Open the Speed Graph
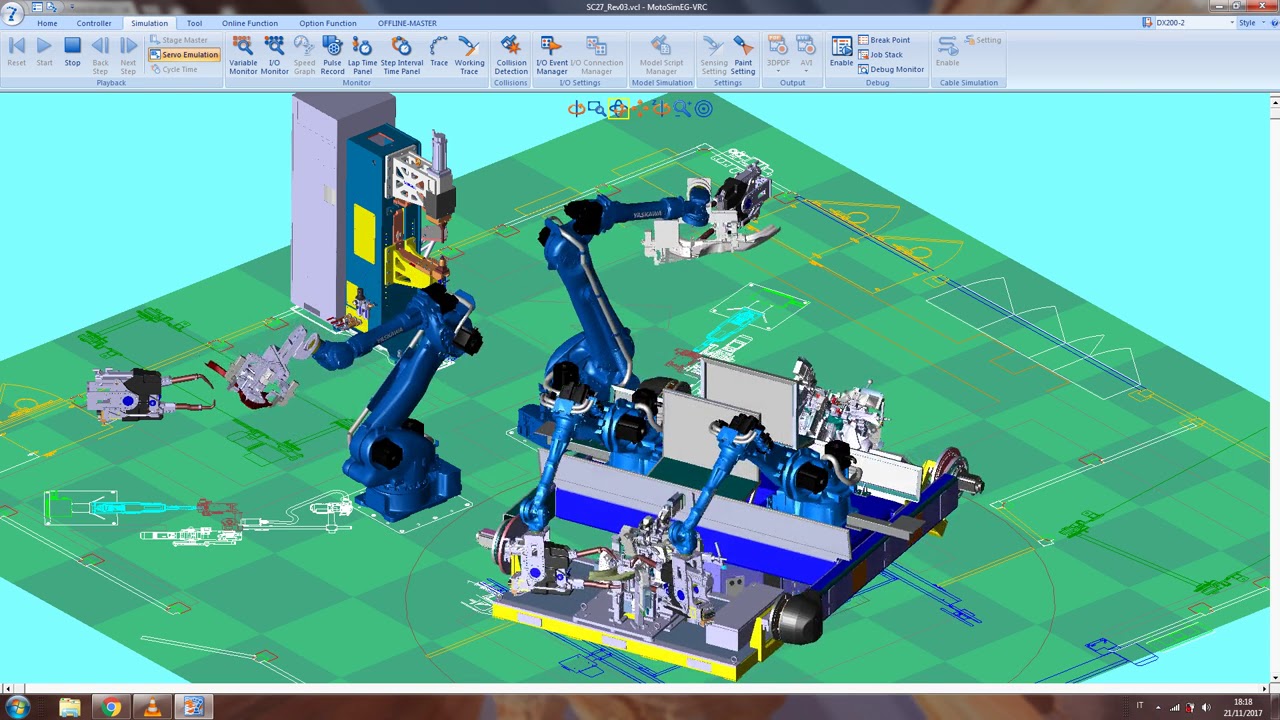 click(x=304, y=55)
